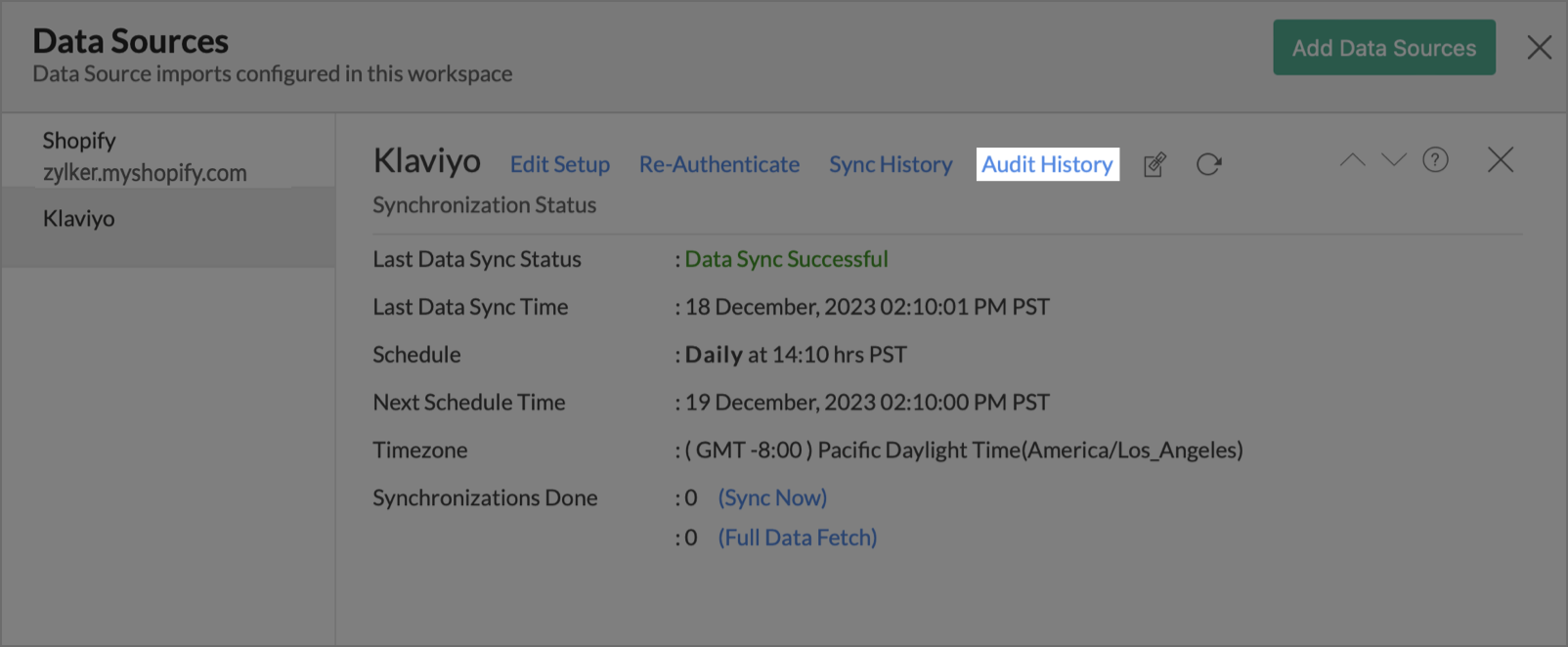The image size is (1568, 647).
Task: Open the help question mark icon
Action: point(1435,160)
